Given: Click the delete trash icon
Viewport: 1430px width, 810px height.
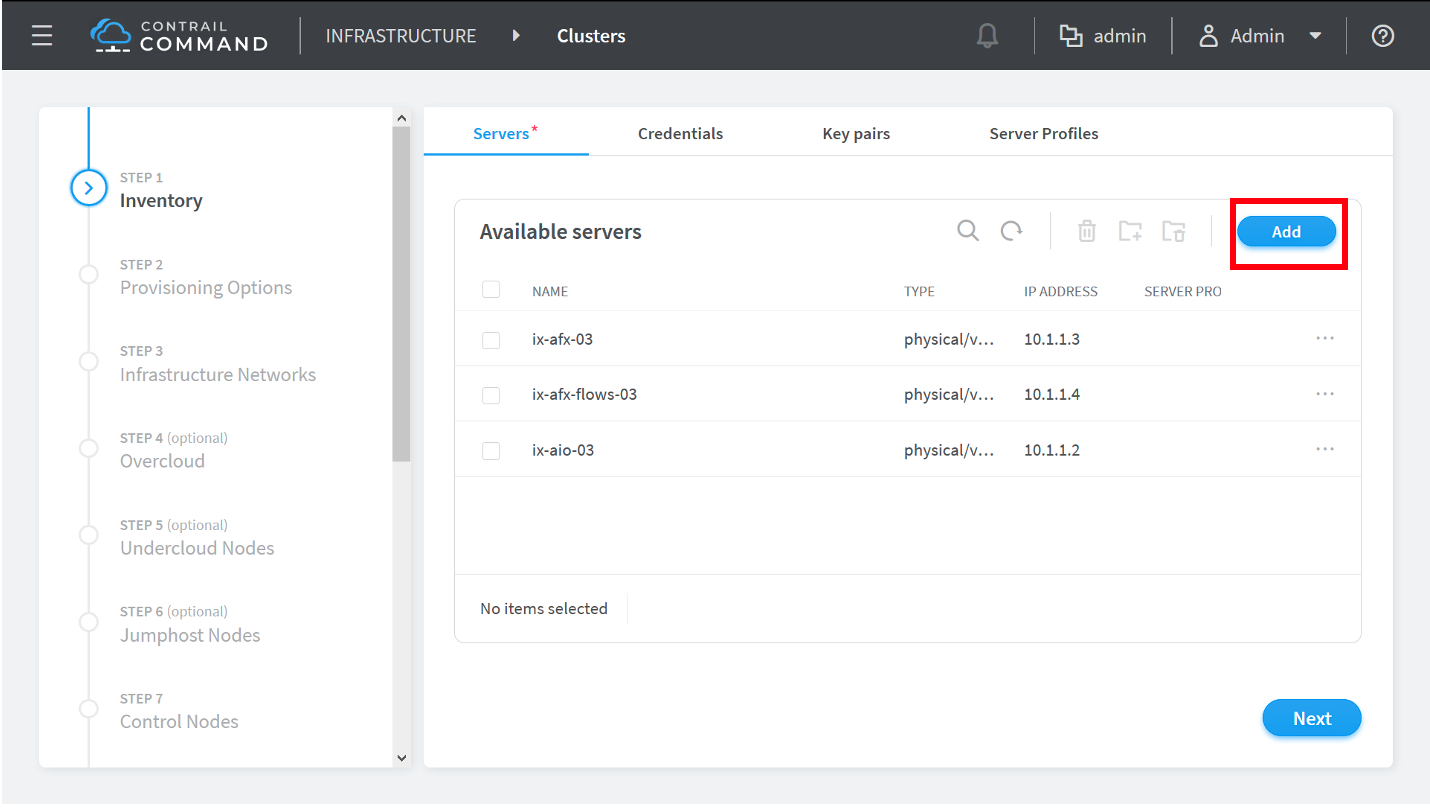Looking at the screenshot, I should 1087,231.
